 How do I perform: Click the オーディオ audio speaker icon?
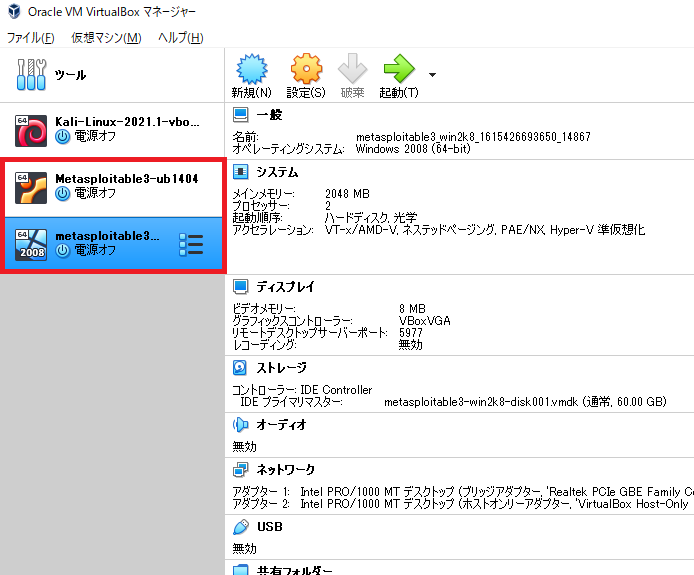click(x=241, y=424)
